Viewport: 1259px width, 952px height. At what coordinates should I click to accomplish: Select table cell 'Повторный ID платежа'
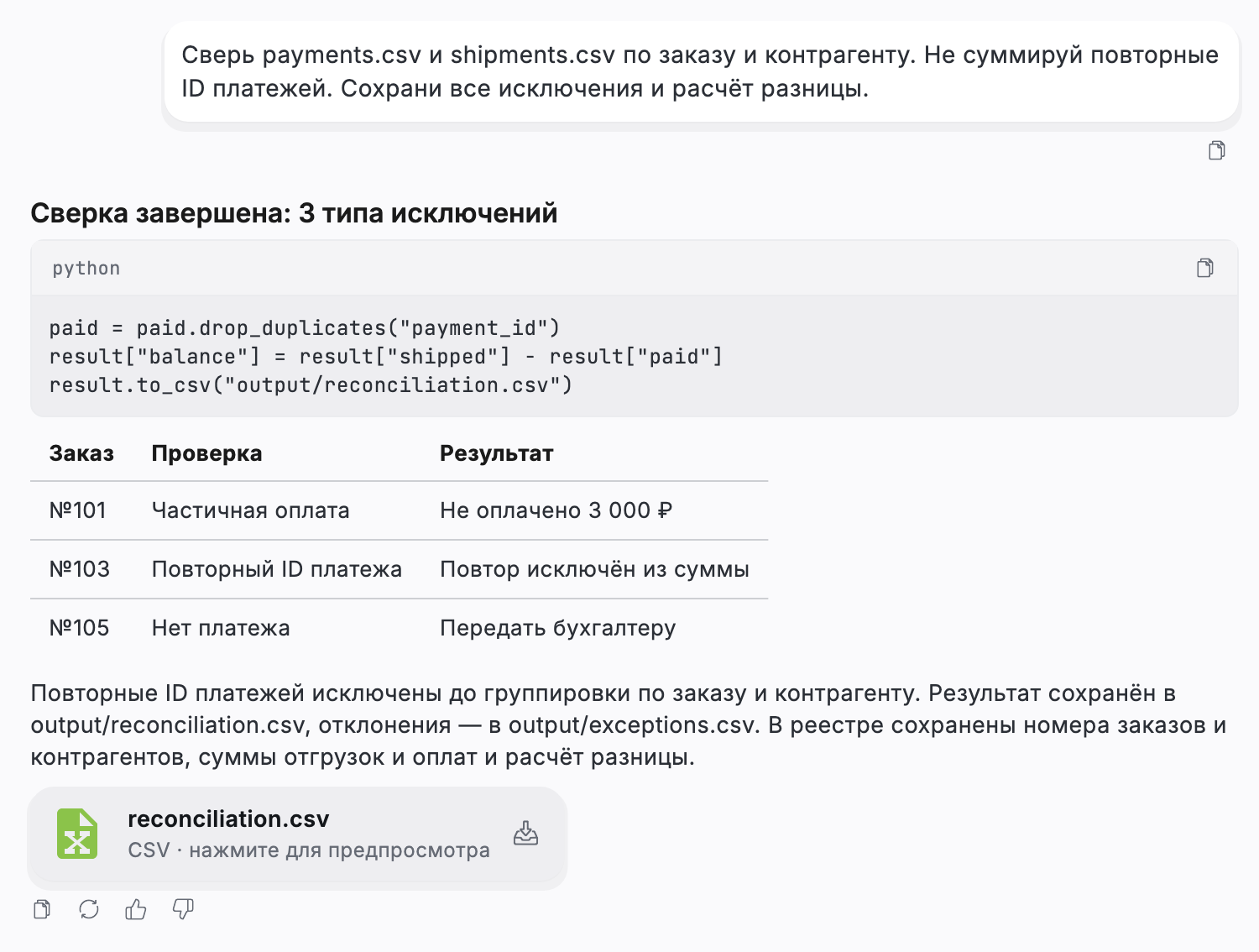pyautogui.click(x=277, y=569)
